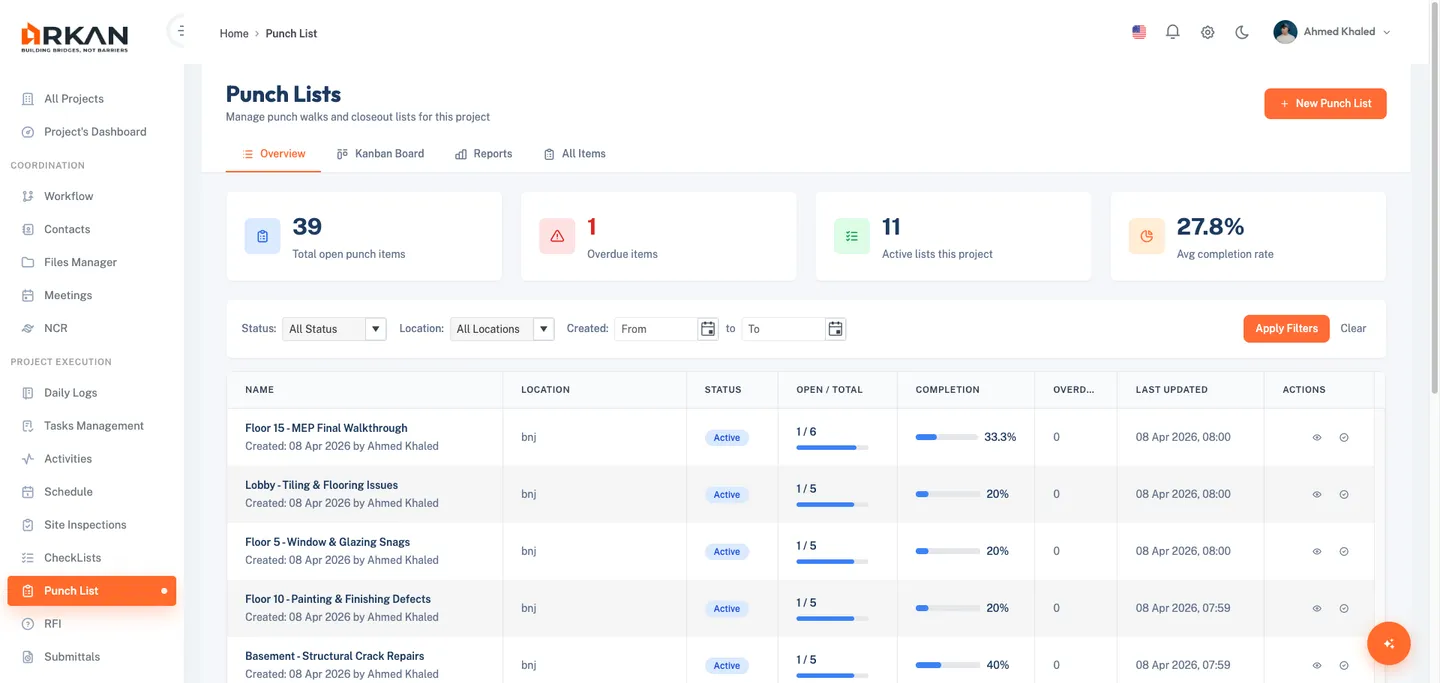Open the Ahmed Khaled user menu
The height and width of the screenshot is (683, 1440).
tap(1332, 32)
